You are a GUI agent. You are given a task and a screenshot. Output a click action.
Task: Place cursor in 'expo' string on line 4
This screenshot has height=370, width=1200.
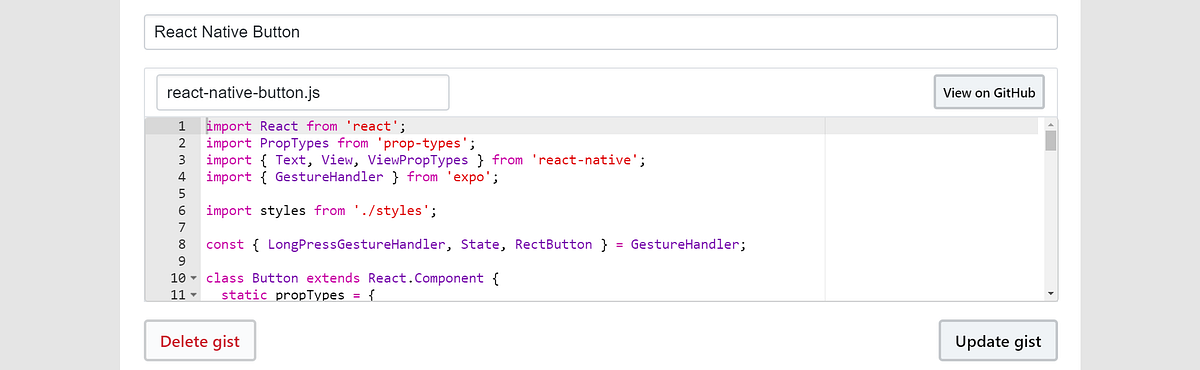[x=469, y=177]
